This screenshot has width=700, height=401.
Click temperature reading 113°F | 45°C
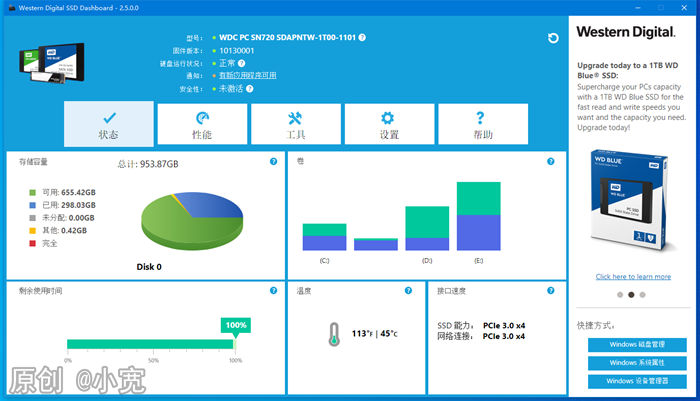point(375,334)
